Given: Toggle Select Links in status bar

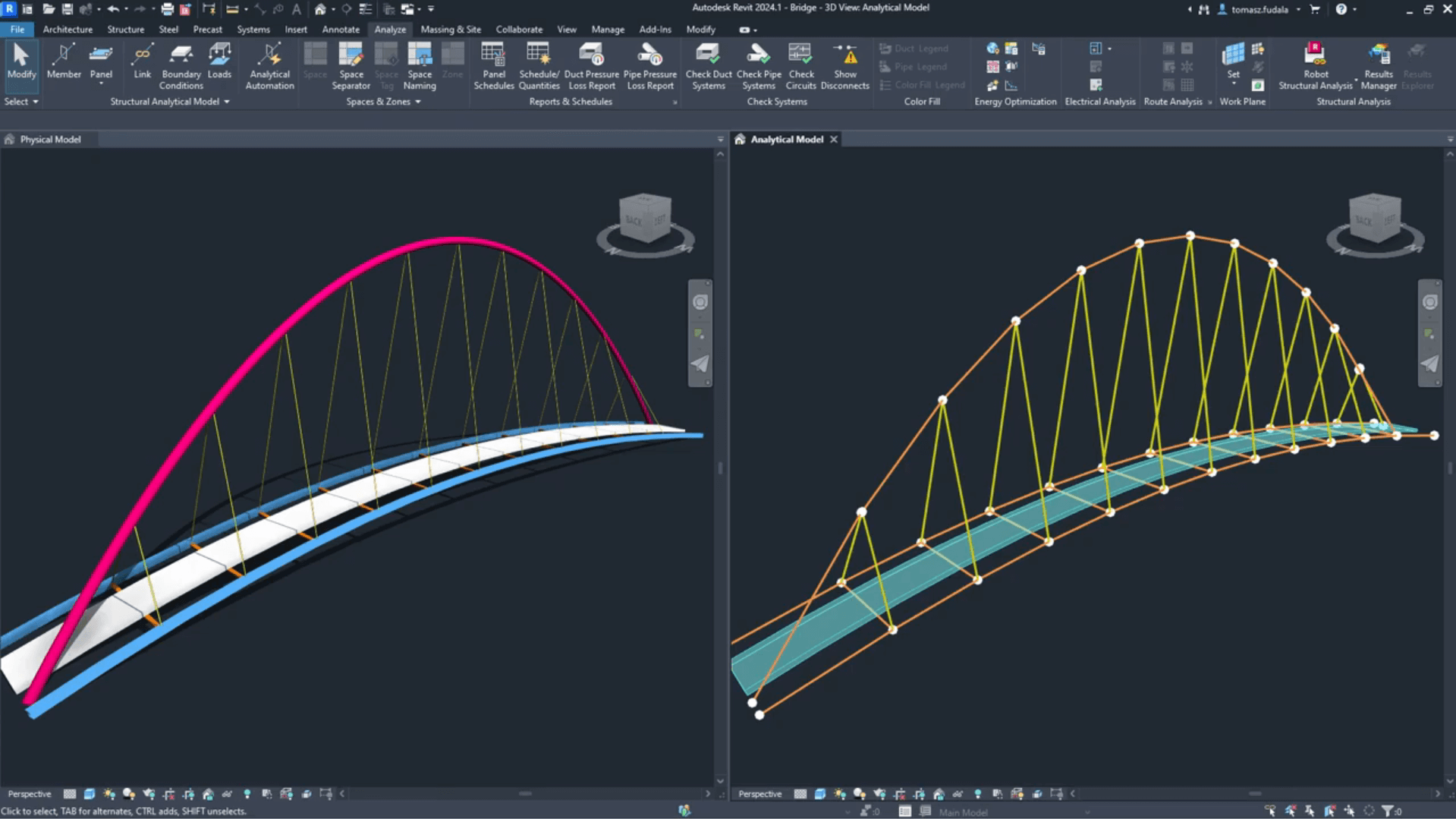Looking at the screenshot, I should (1270, 811).
